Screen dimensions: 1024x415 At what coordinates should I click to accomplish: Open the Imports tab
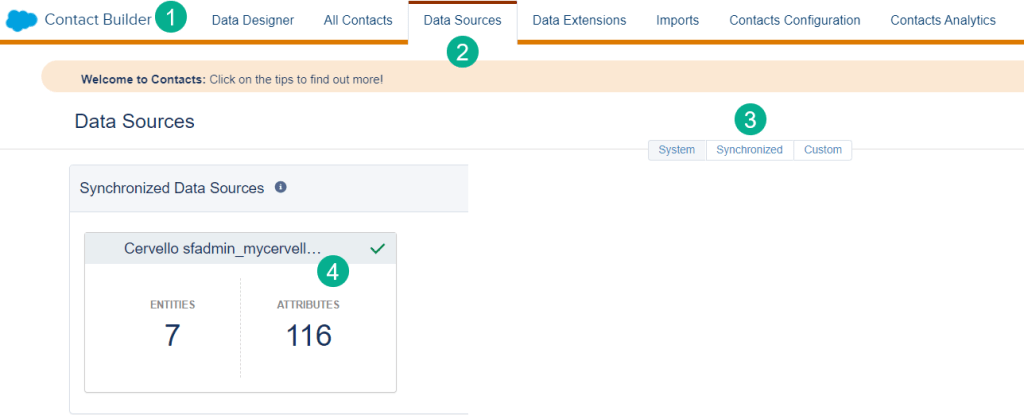tap(677, 20)
